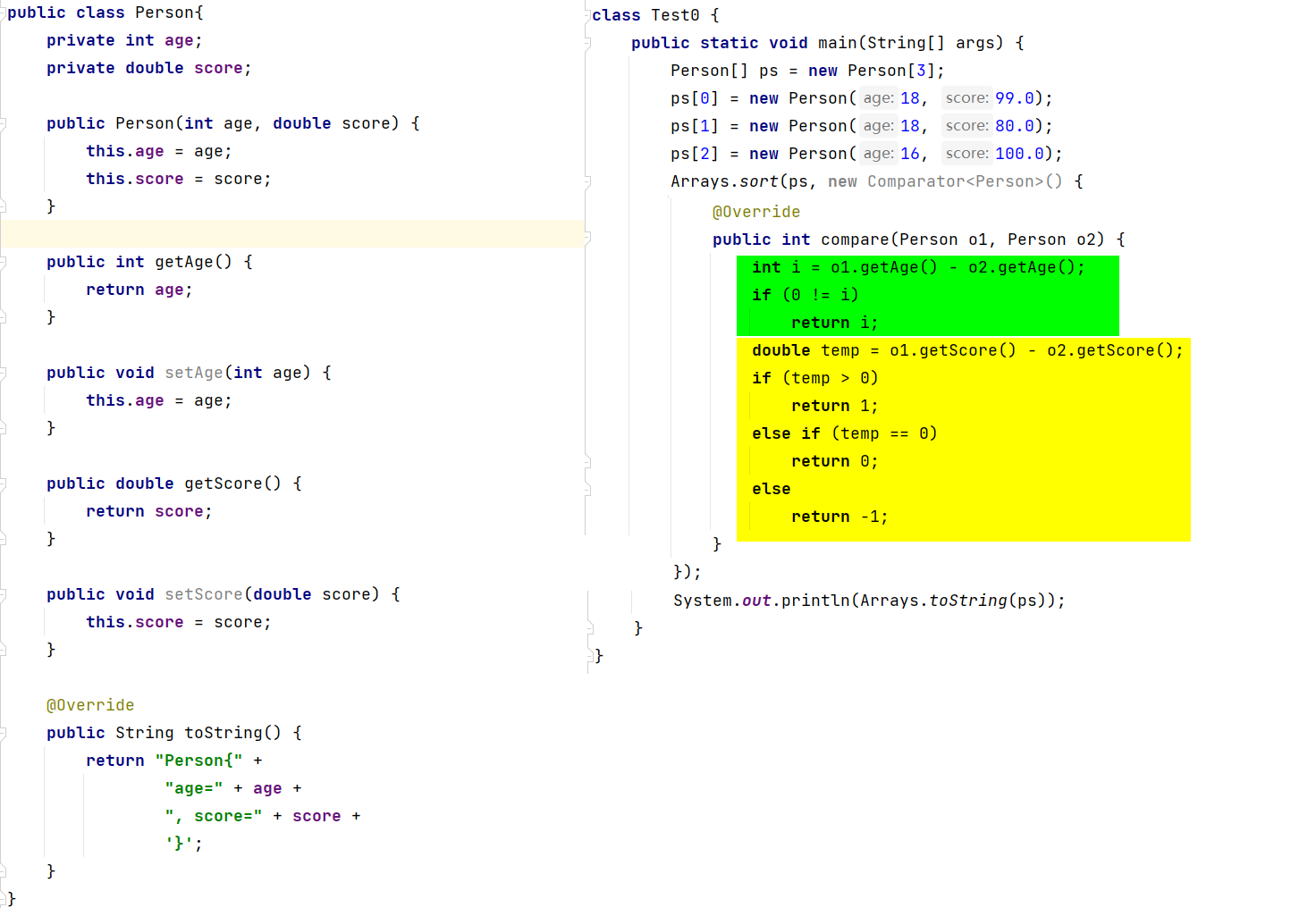Click 'public class Person{' declaration
Viewport: 1316px width, 908px height.
point(105,13)
